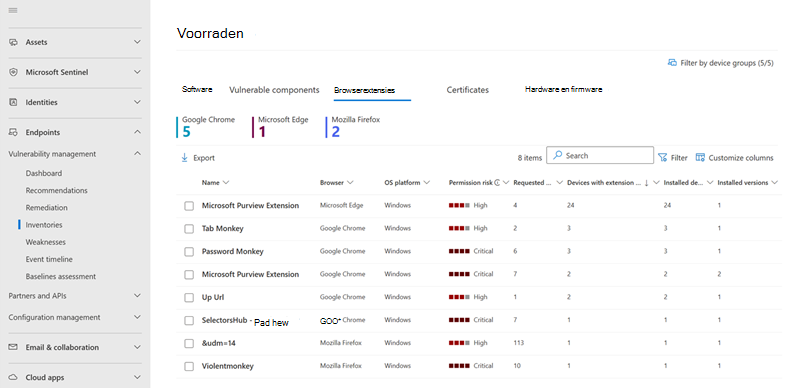Open Baselines assessment in the sidebar
Viewport: 800px width, 388px height.
coord(61,277)
